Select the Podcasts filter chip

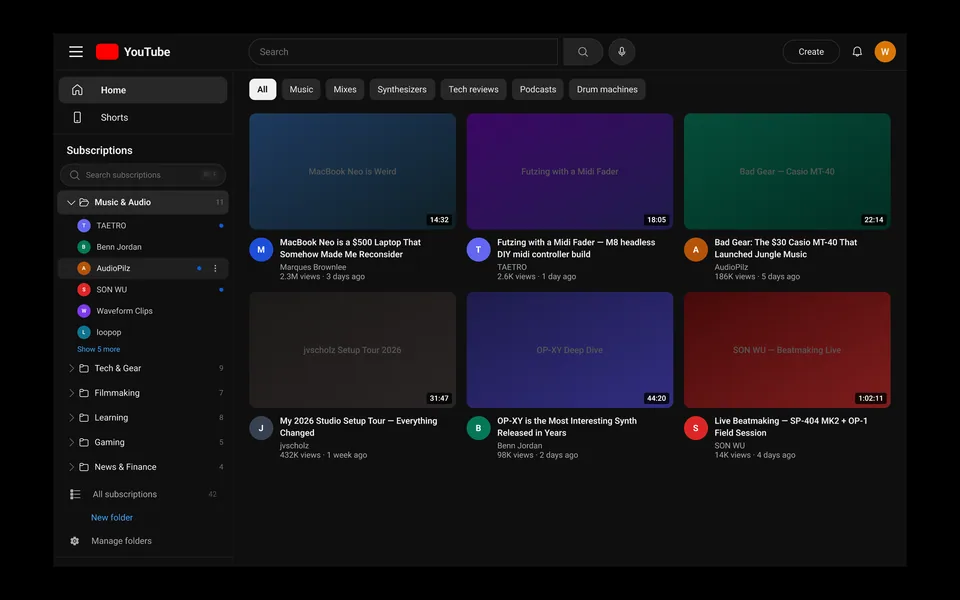coord(538,89)
